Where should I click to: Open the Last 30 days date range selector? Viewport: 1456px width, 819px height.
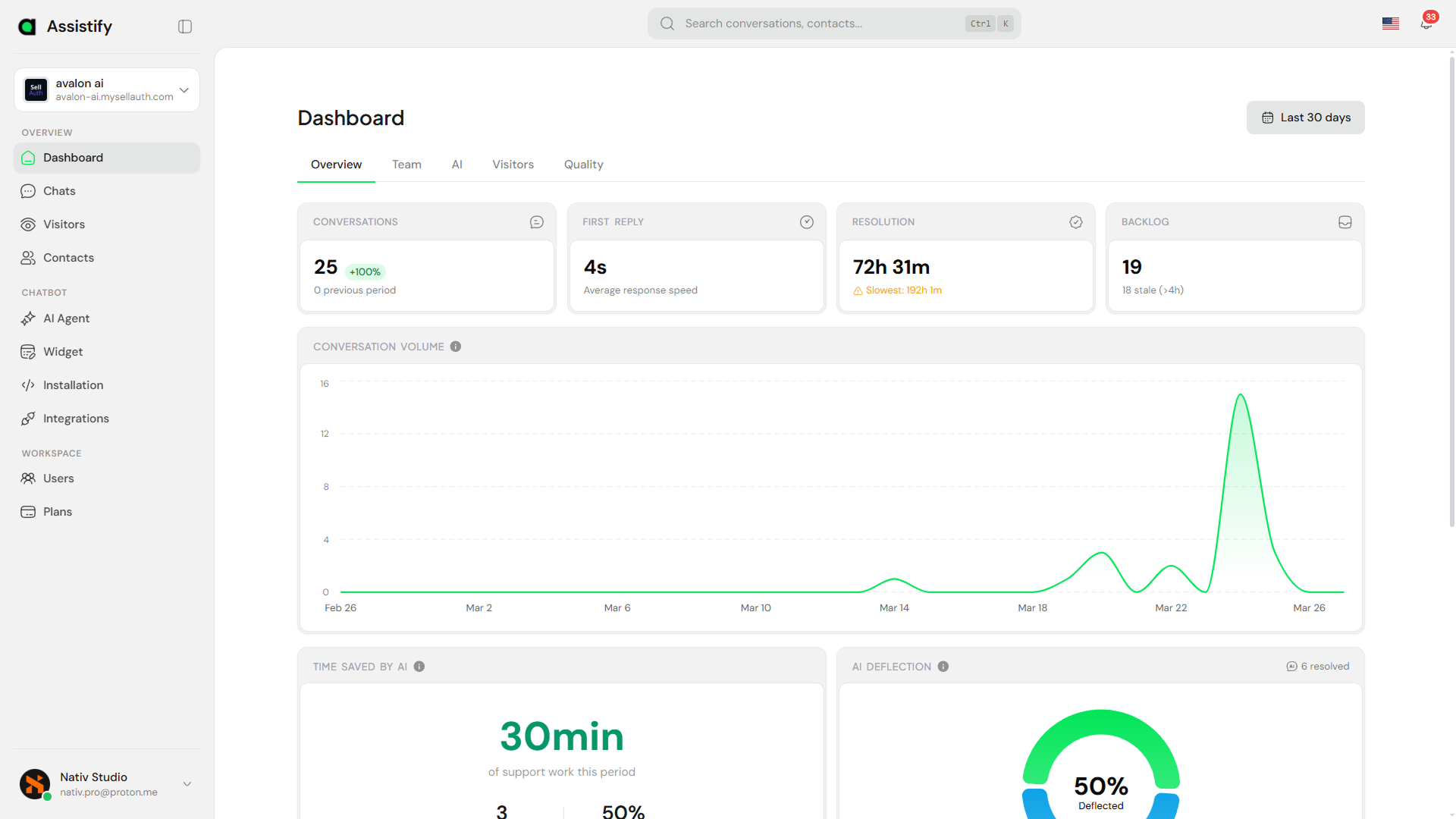coord(1305,118)
